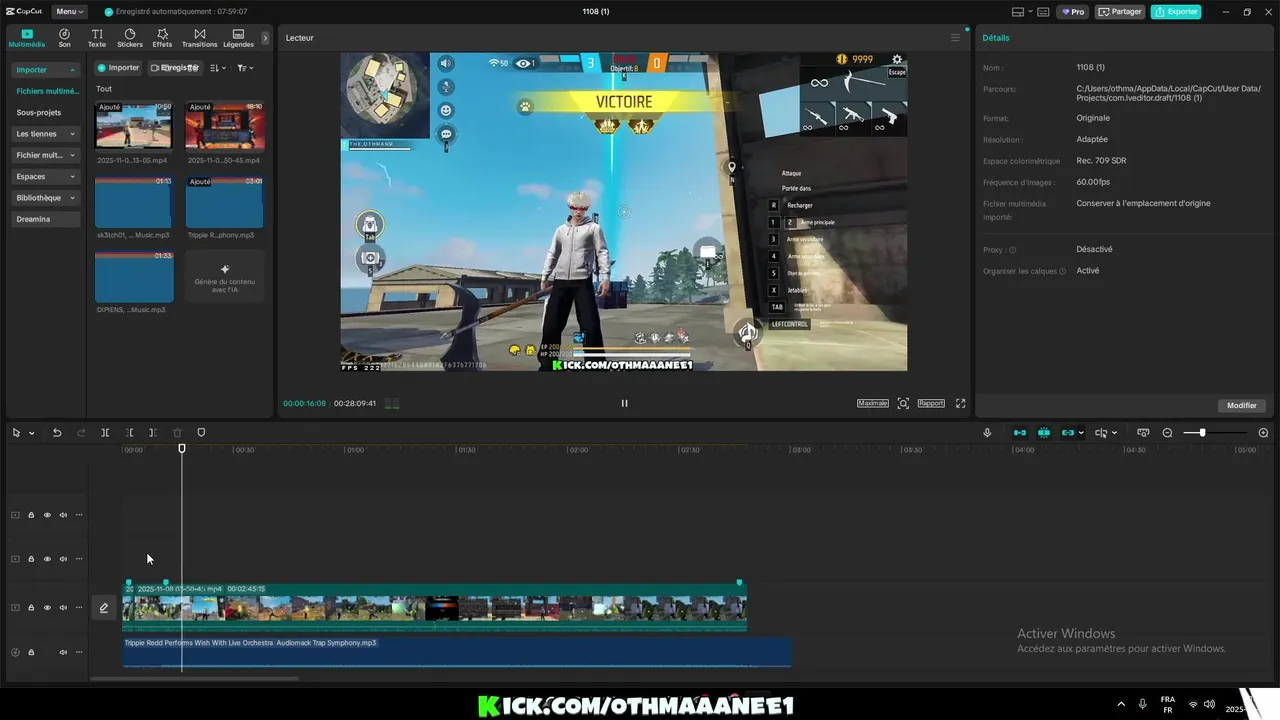Click the microphone voiceover icon
This screenshot has width=1280, height=720.
pos(987,433)
